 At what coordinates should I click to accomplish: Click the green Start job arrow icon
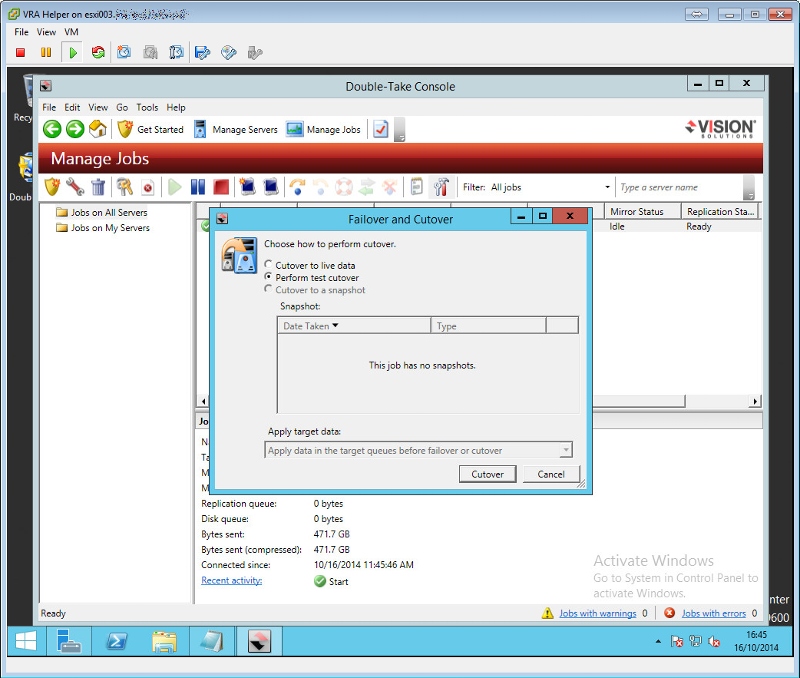click(x=174, y=187)
